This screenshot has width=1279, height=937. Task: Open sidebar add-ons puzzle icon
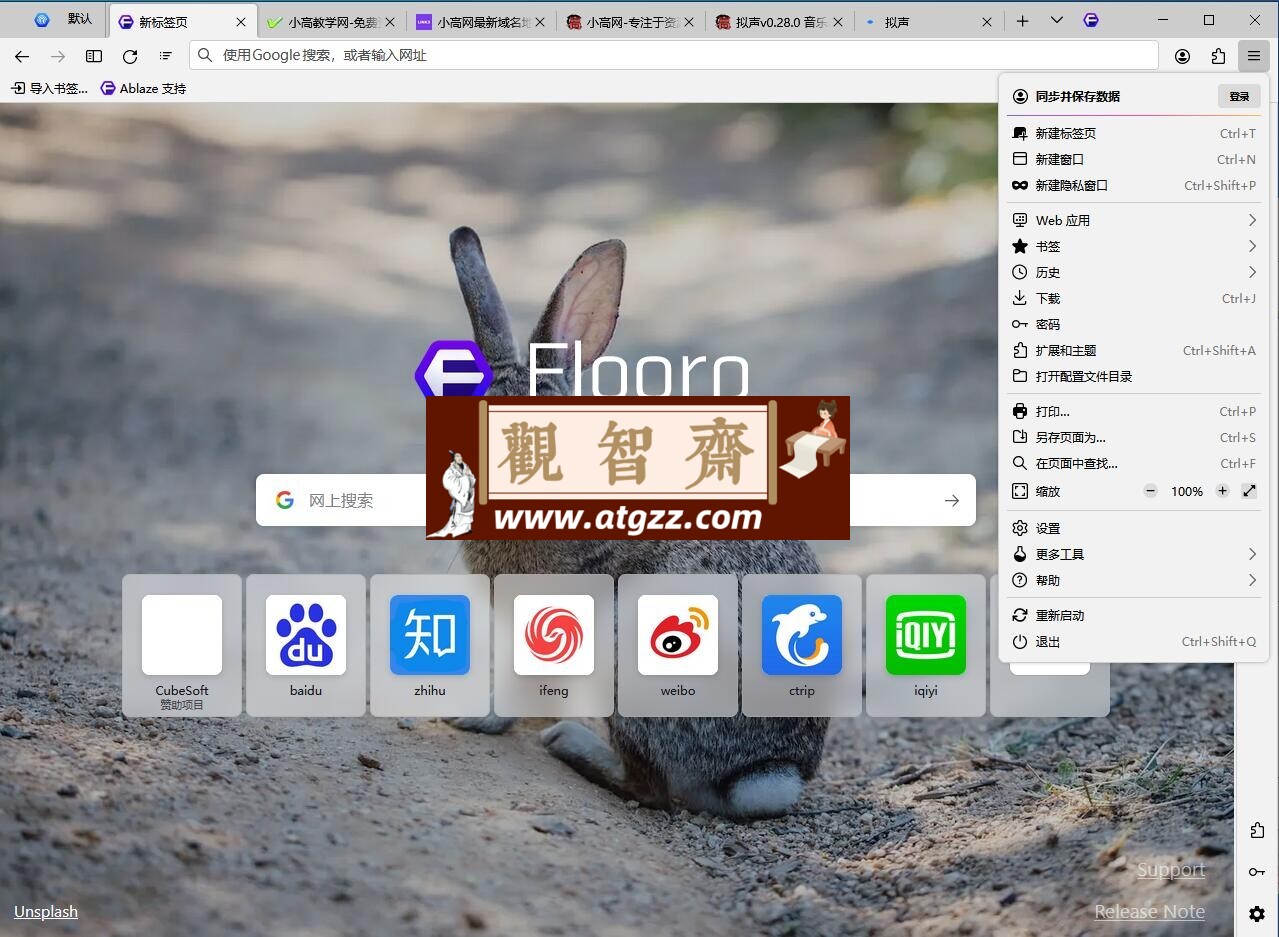pyautogui.click(x=1257, y=830)
